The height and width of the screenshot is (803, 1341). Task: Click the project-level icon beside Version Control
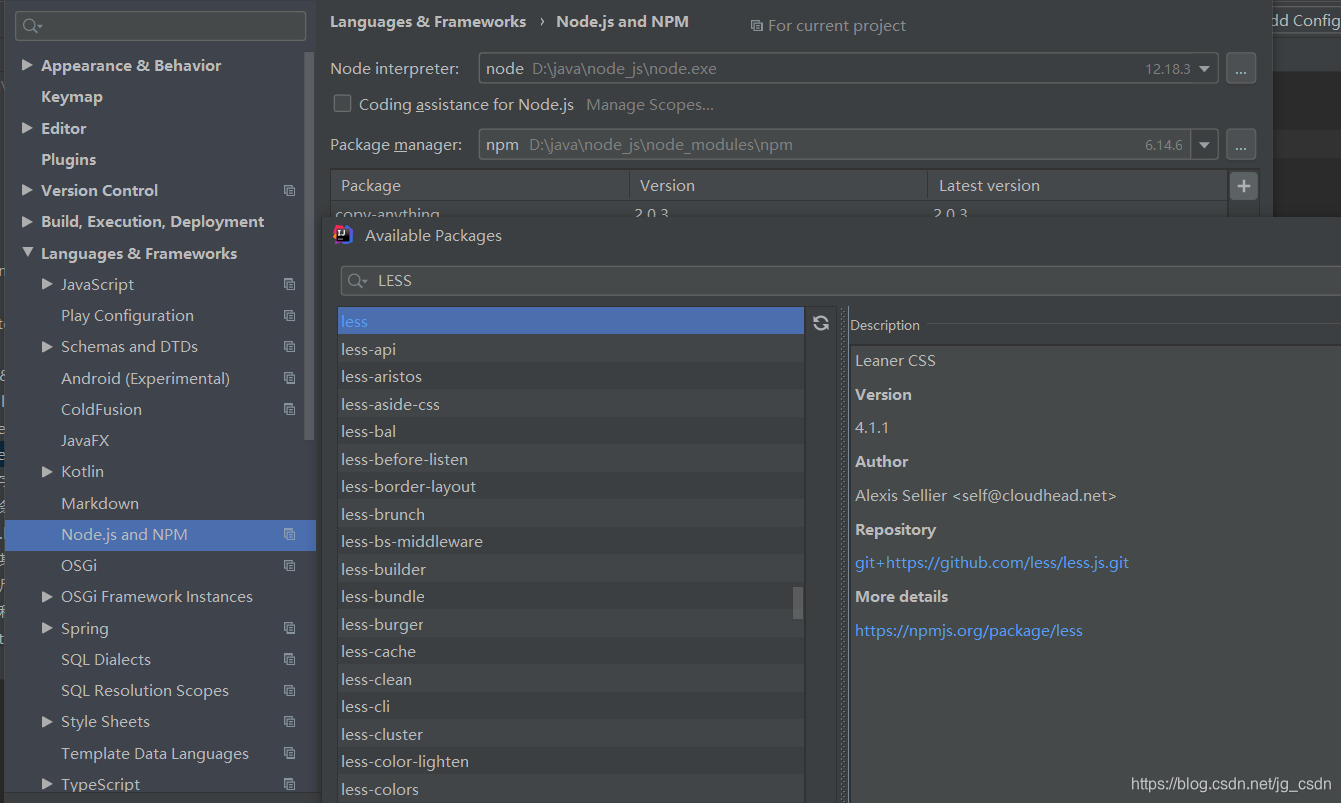[x=289, y=191]
